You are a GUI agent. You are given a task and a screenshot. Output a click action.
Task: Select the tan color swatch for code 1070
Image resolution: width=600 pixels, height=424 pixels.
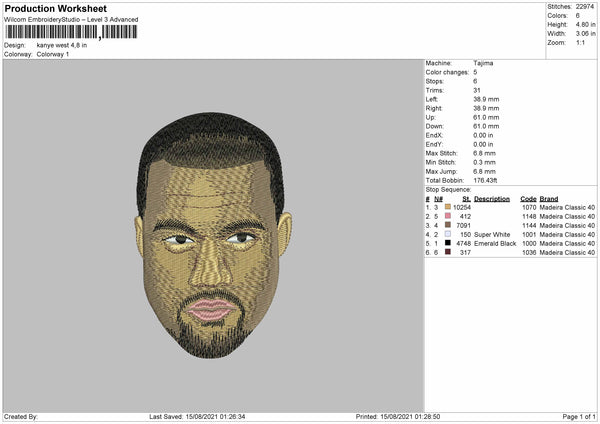pos(448,207)
